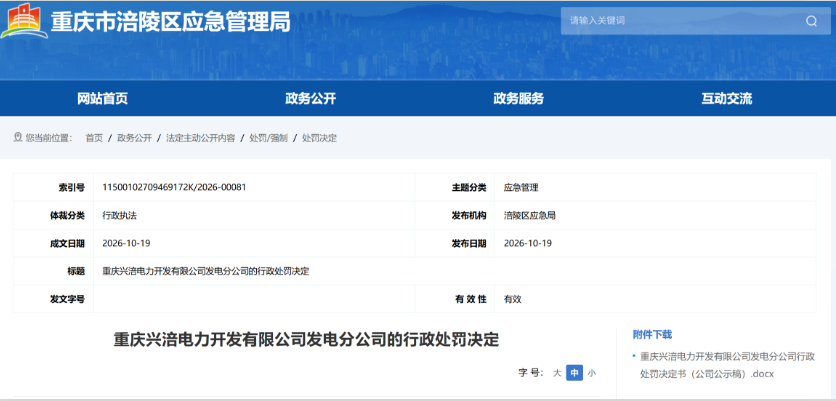Click the location pin icon in the breadcrumb
Viewport: 836px width, 401px height.
pos(18,138)
